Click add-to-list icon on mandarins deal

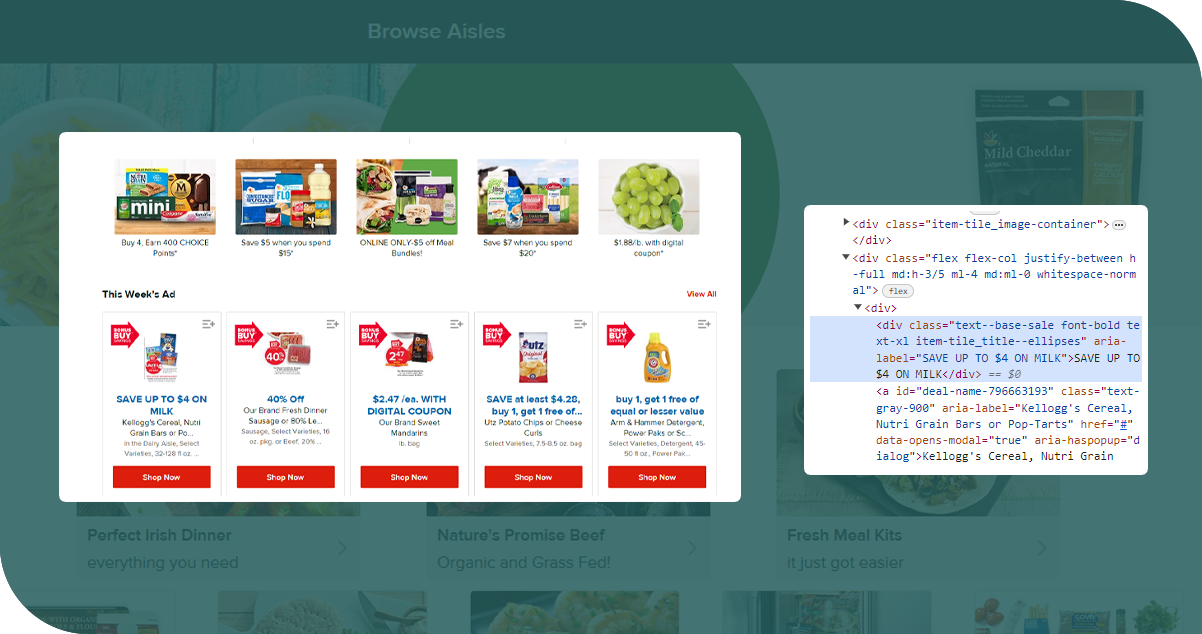(x=456, y=324)
